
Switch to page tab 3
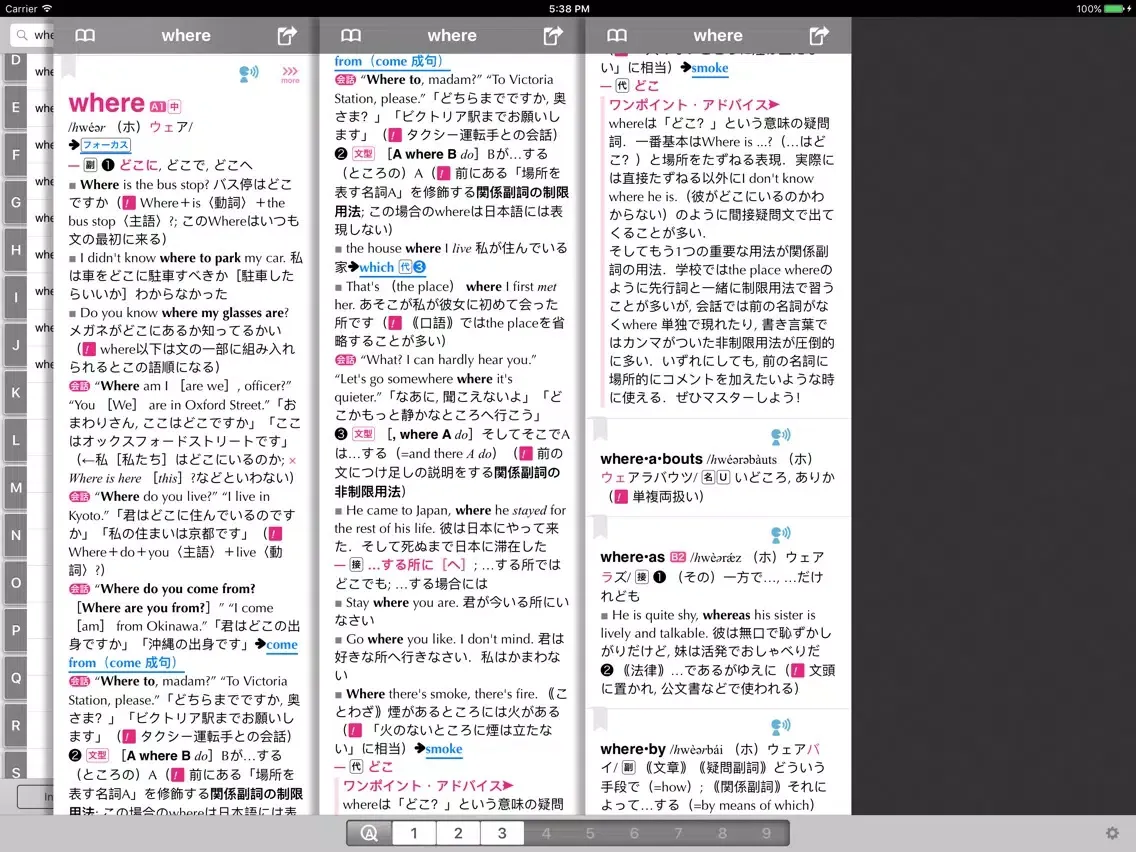tap(502, 833)
